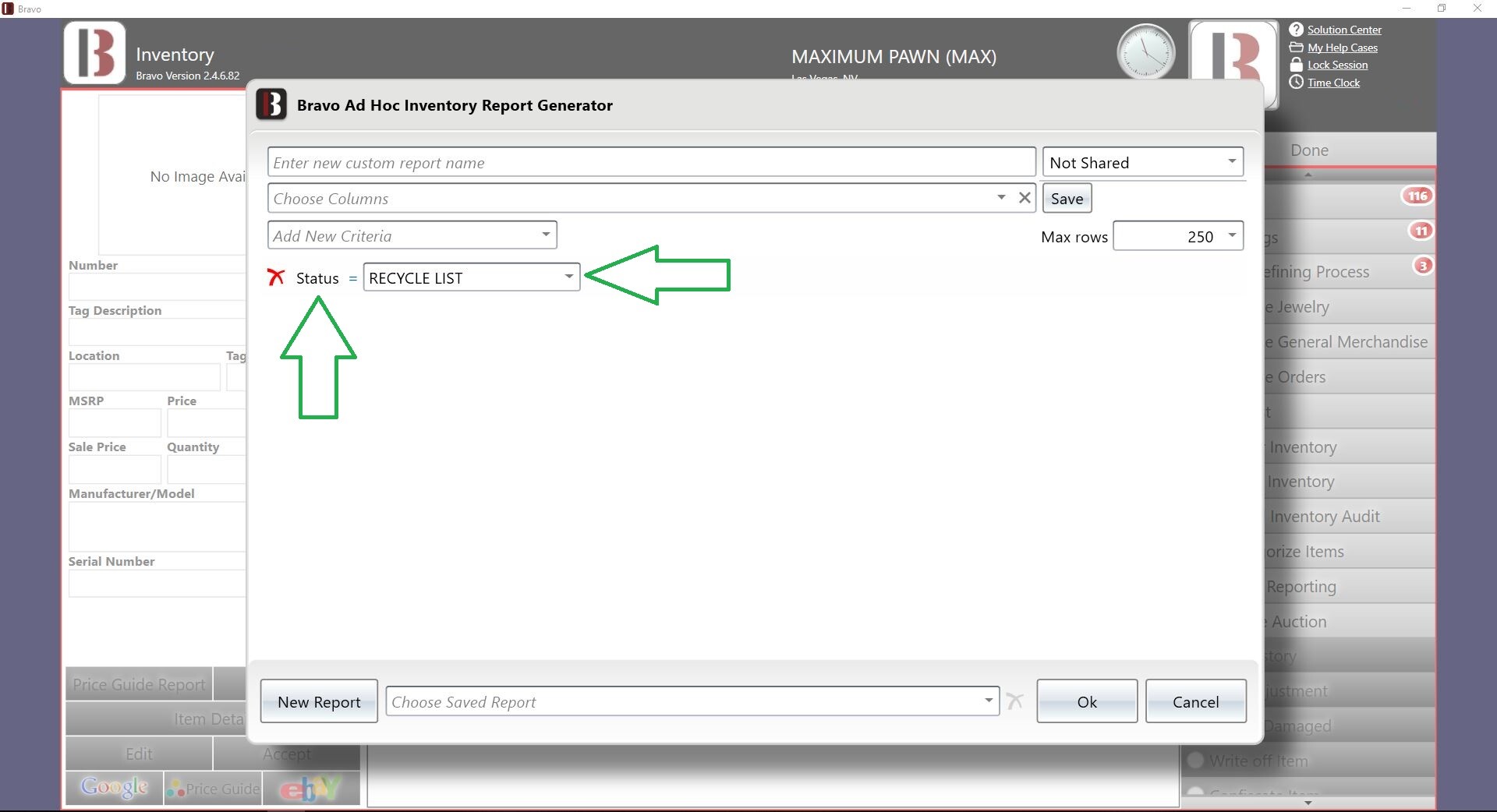
Task: Click the delete saved report icon
Action: pyautogui.click(x=1014, y=701)
